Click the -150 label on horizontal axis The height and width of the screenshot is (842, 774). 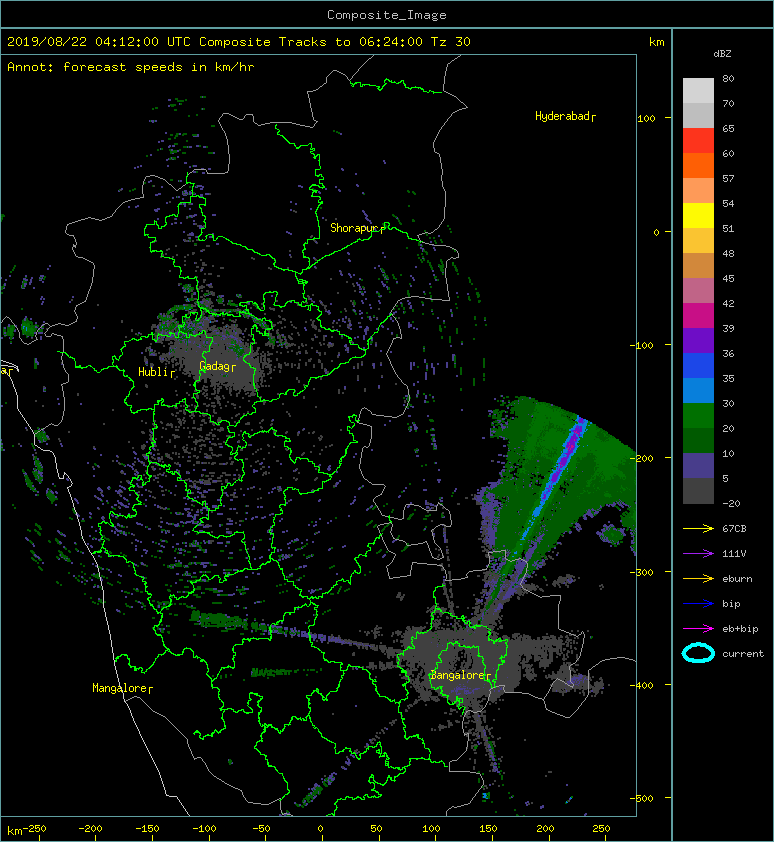(x=147, y=829)
